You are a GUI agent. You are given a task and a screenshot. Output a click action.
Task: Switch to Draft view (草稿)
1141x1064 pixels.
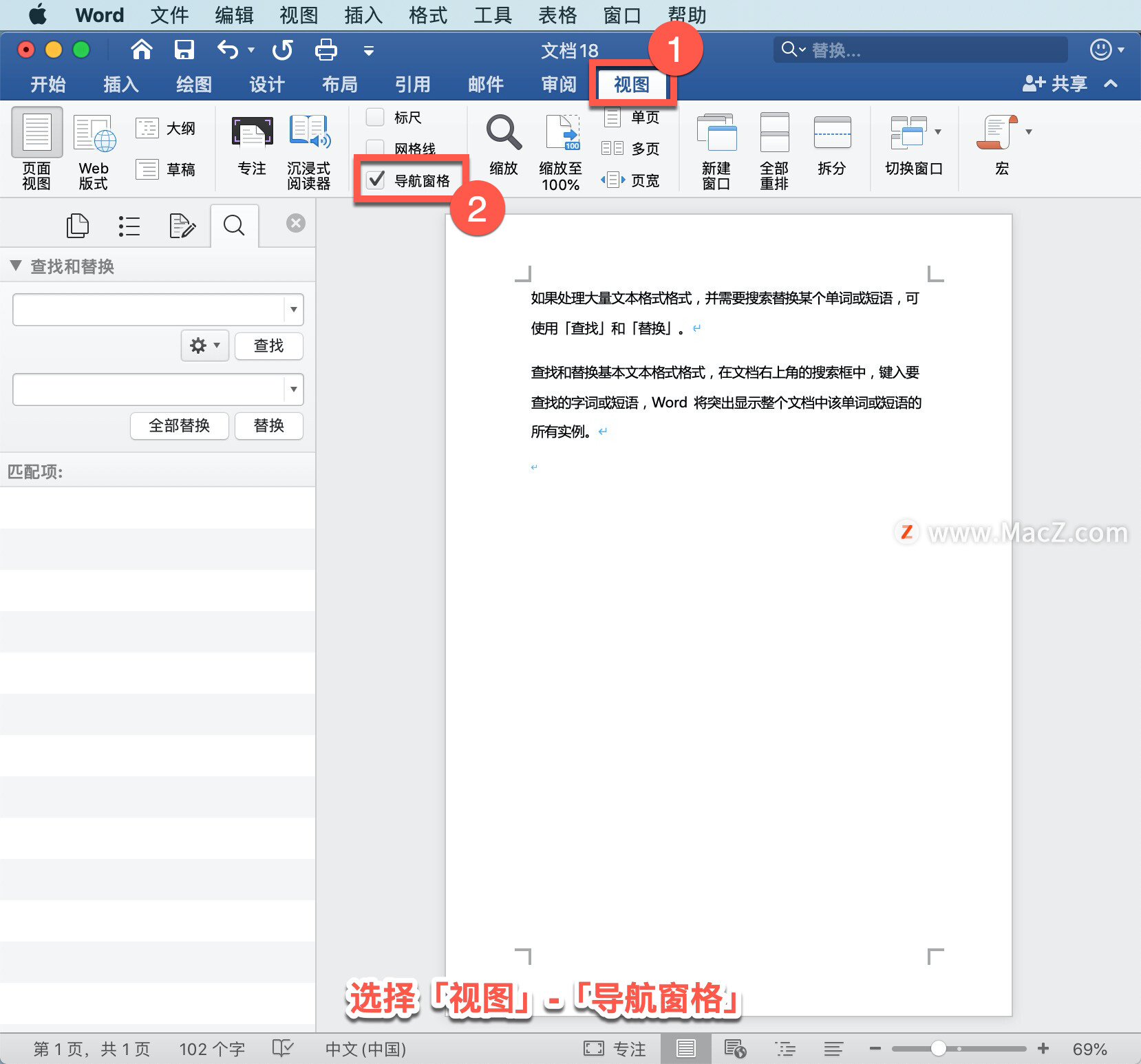click(166, 169)
